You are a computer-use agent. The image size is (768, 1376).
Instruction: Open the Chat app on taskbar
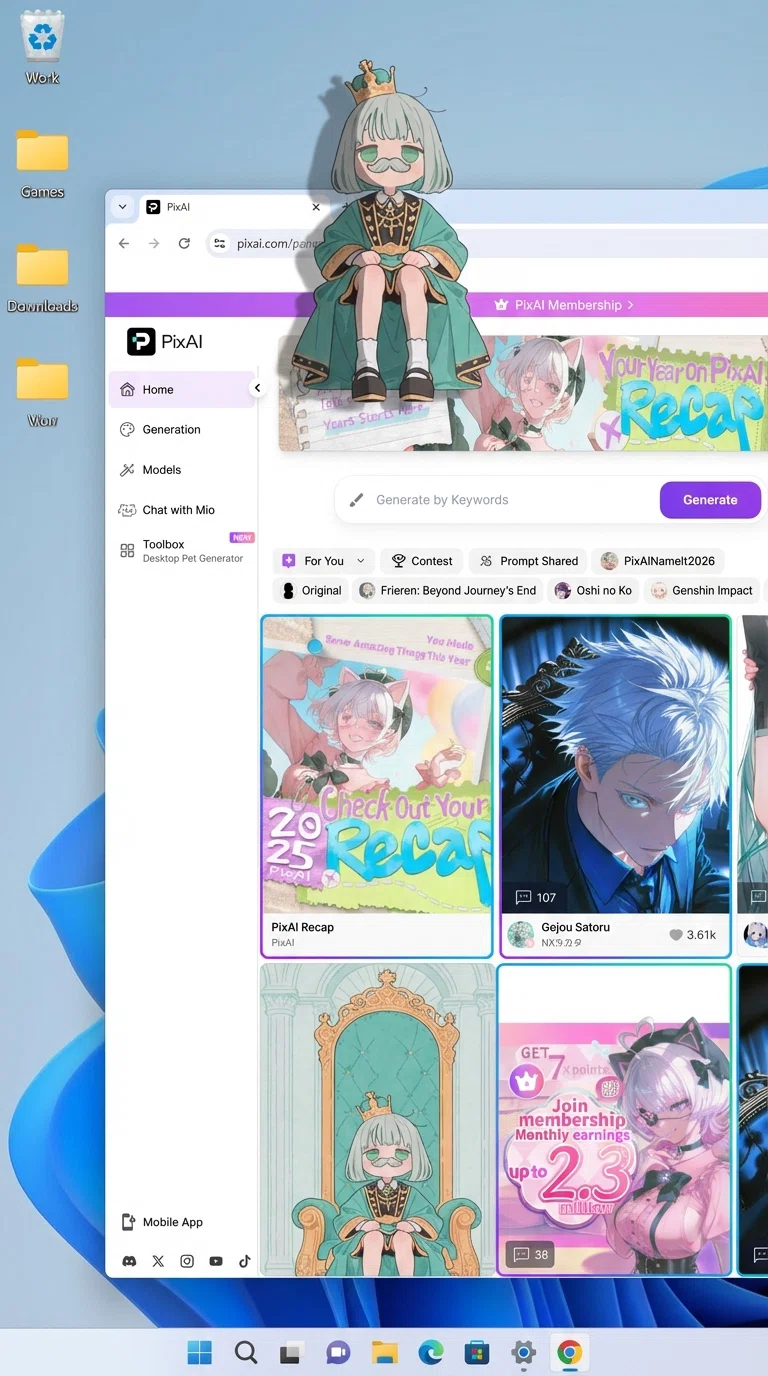338,1353
